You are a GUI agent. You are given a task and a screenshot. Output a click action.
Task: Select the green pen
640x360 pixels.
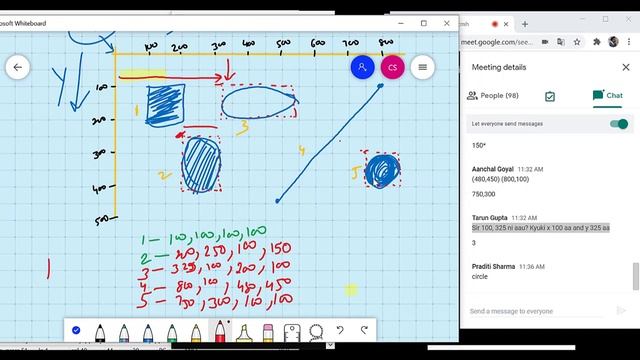click(172, 332)
